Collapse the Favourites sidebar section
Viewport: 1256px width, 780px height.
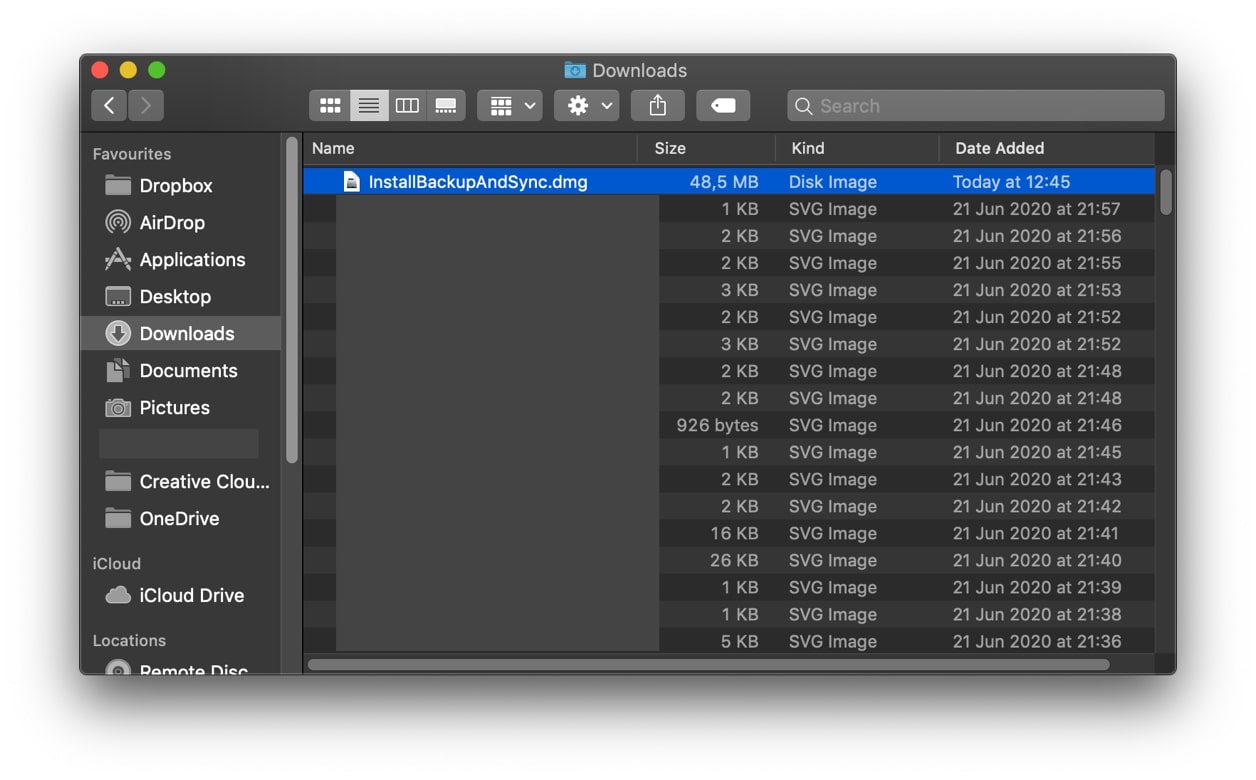coord(131,153)
